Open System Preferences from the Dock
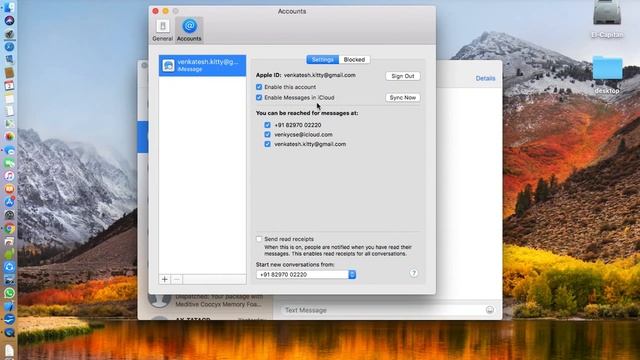This screenshot has width=640, height=360. (9, 215)
